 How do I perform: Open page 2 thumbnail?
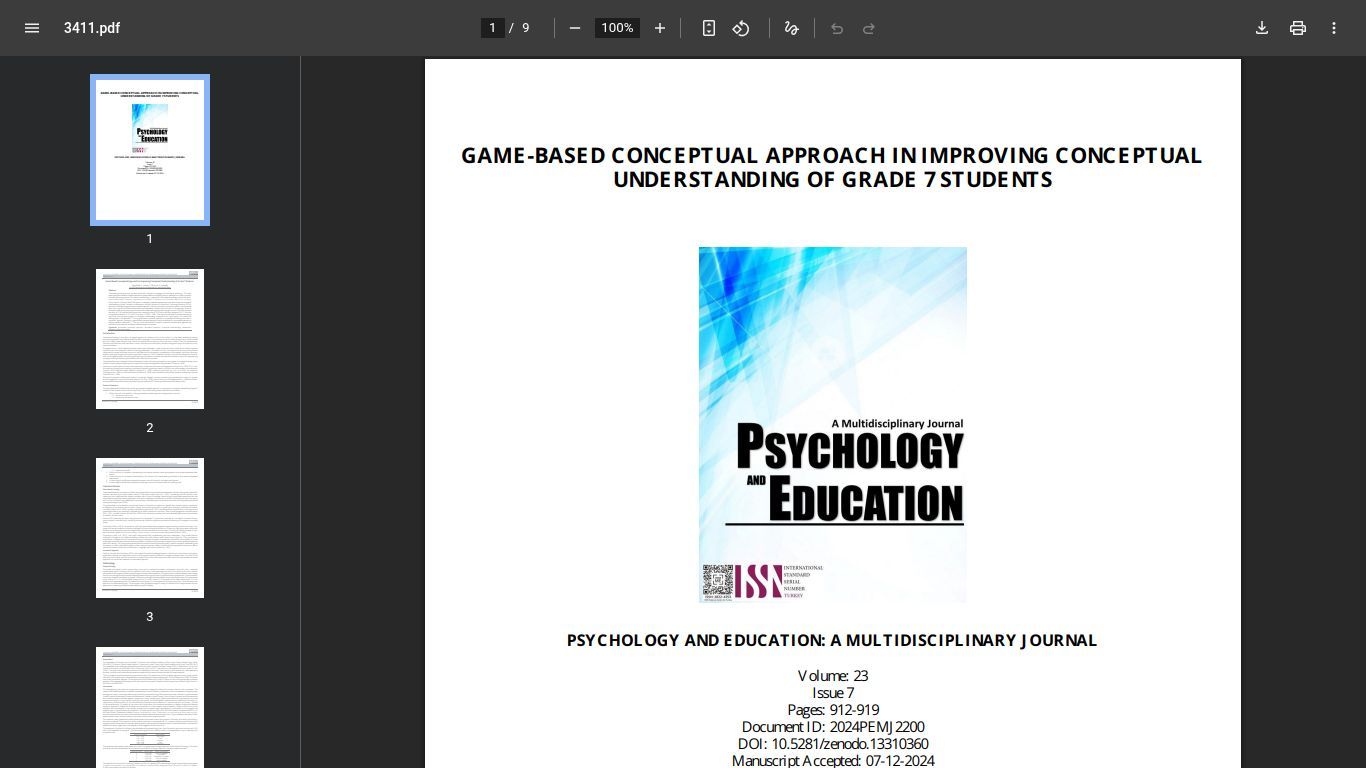point(150,339)
